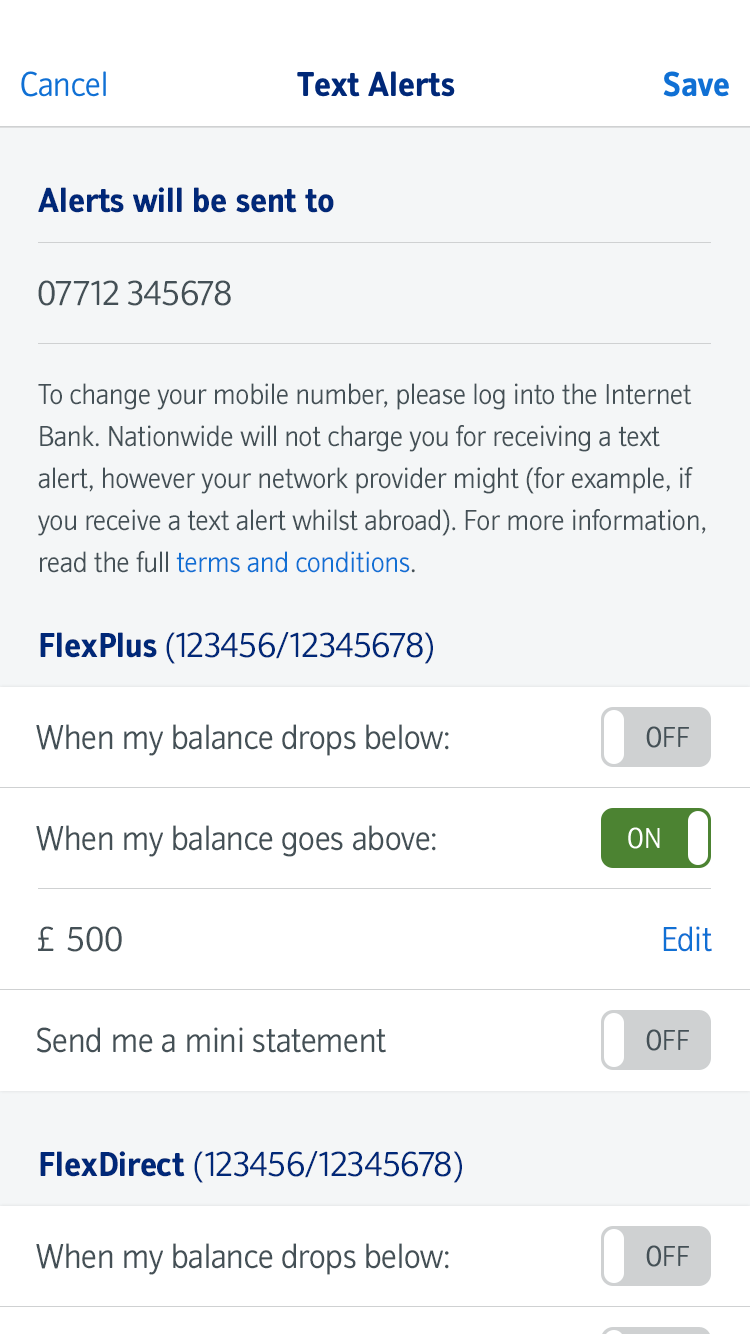
Task: Open the terms and conditions link
Action: pos(293,563)
